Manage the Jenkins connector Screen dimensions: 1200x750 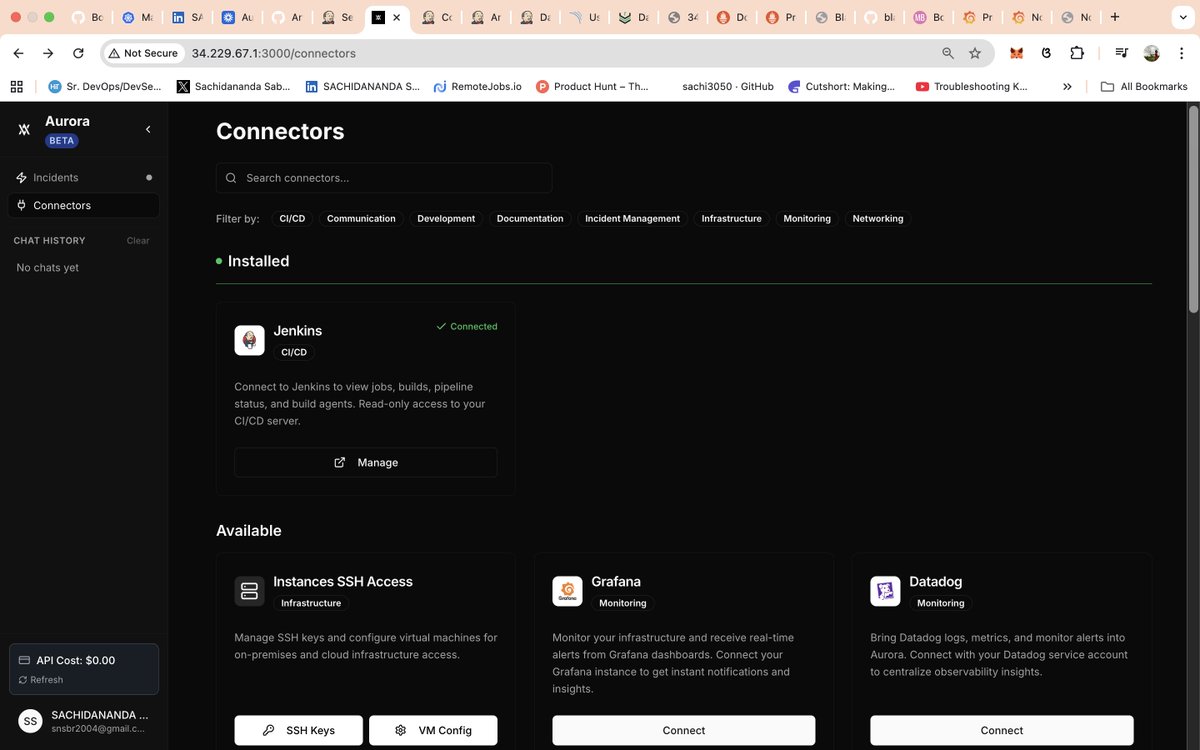click(x=365, y=462)
